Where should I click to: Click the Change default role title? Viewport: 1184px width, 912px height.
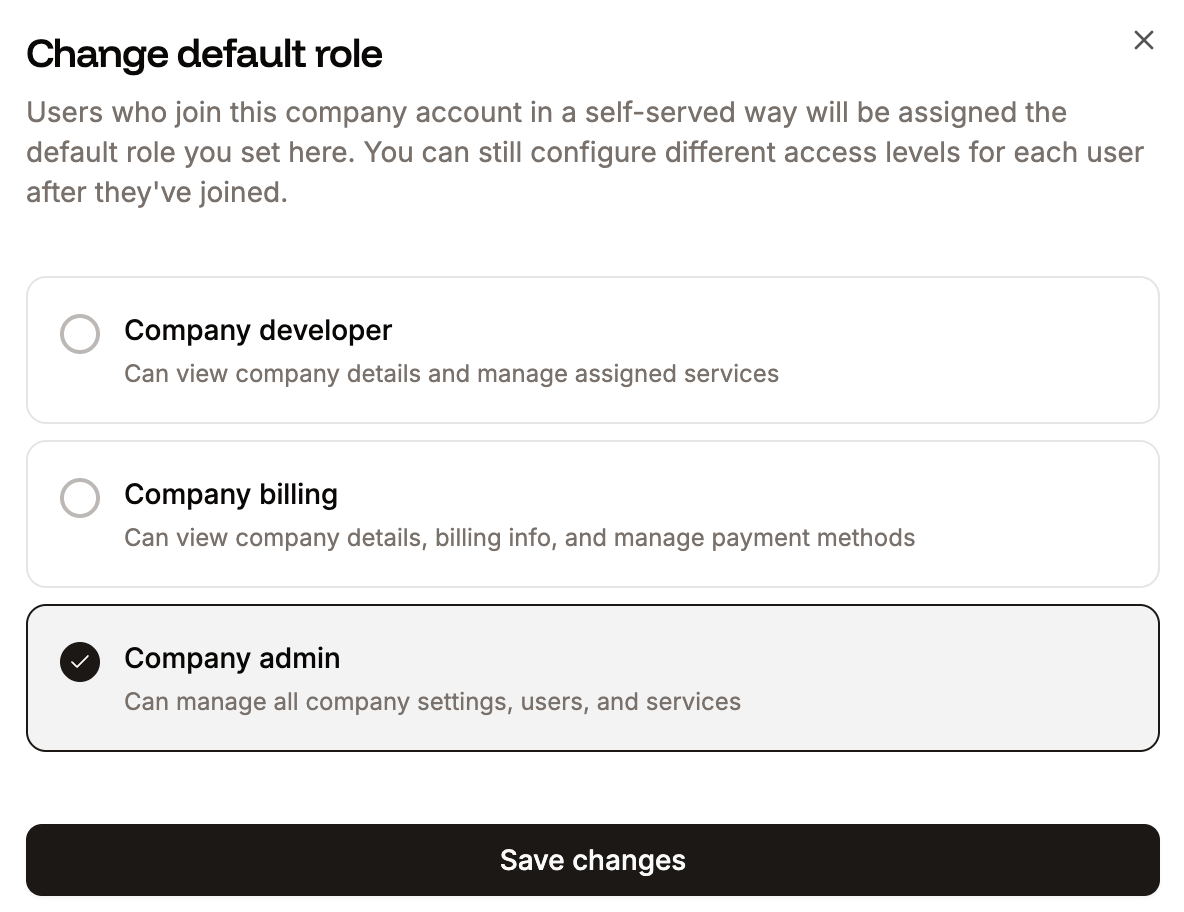click(x=205, y=54)
